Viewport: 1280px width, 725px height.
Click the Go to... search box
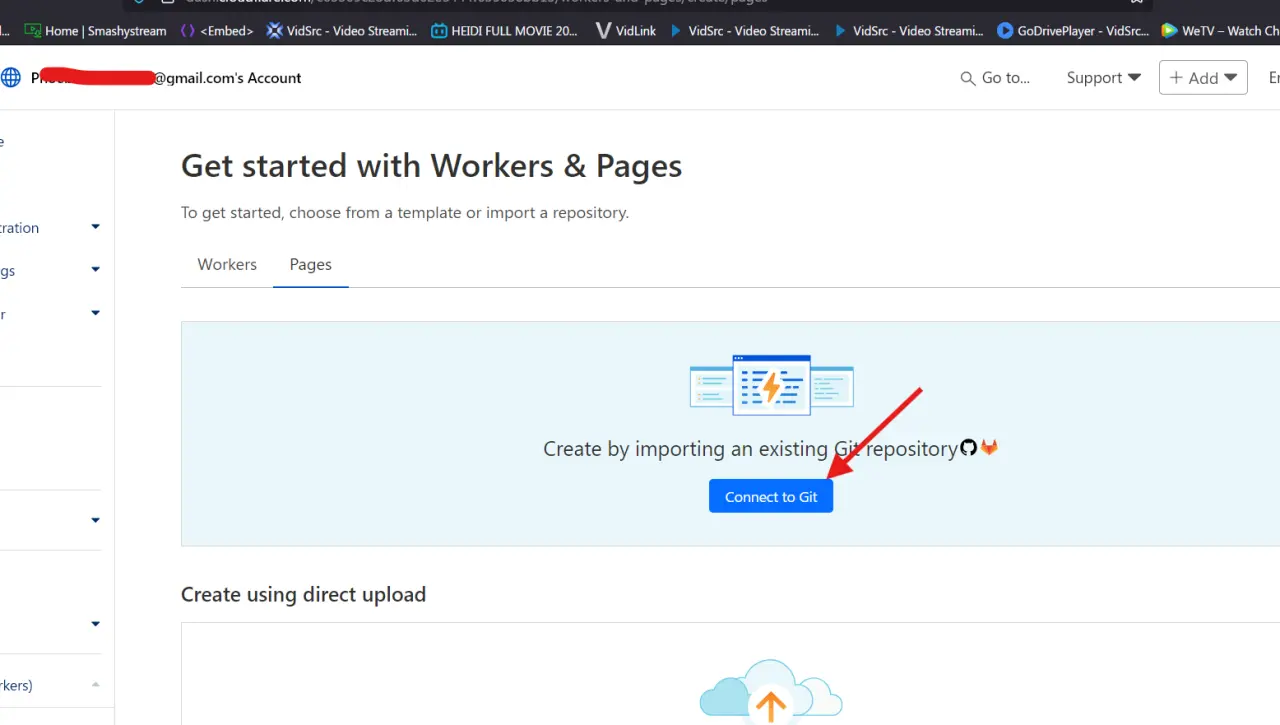[x=995, y=78]
